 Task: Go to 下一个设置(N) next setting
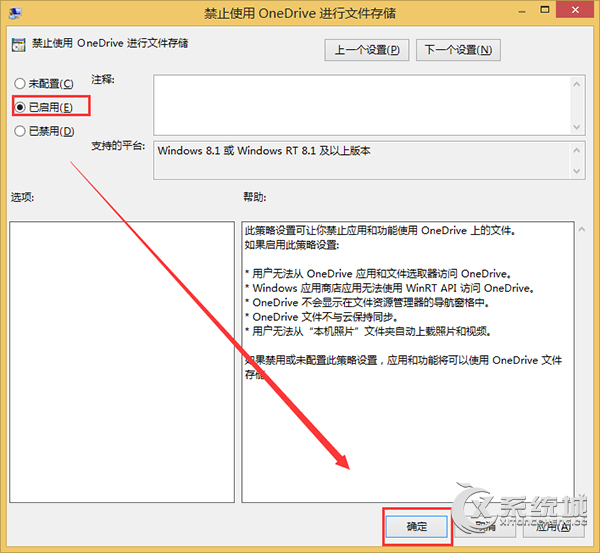(458, 50)
